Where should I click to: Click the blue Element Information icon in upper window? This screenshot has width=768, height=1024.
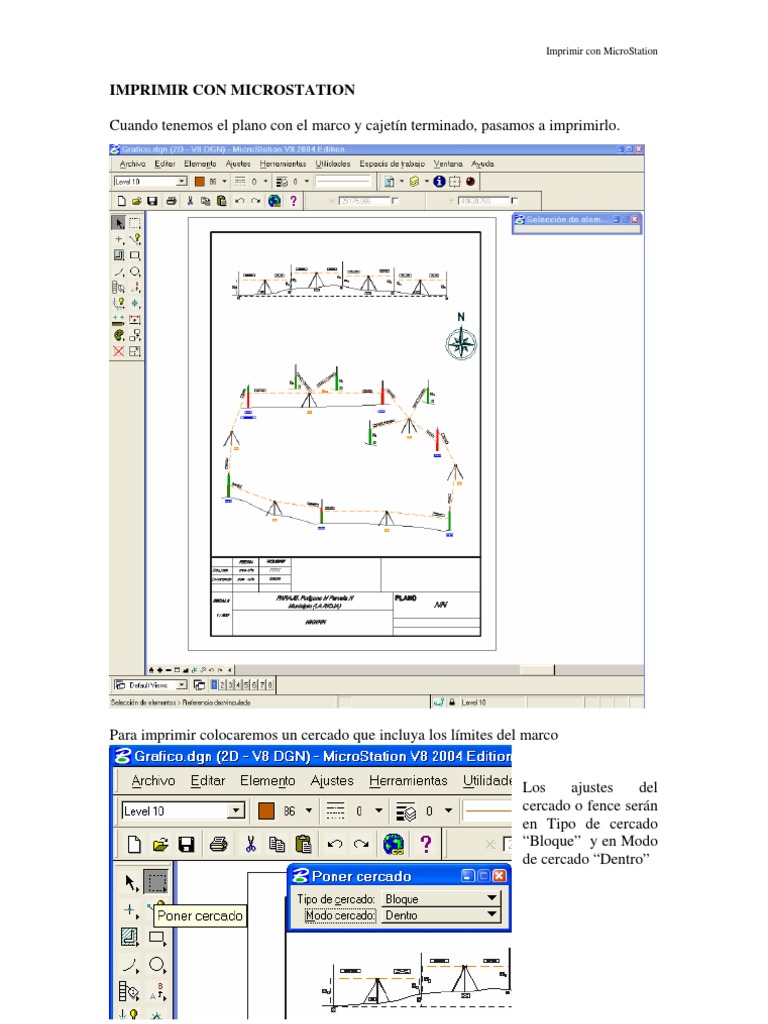(439, 182)
